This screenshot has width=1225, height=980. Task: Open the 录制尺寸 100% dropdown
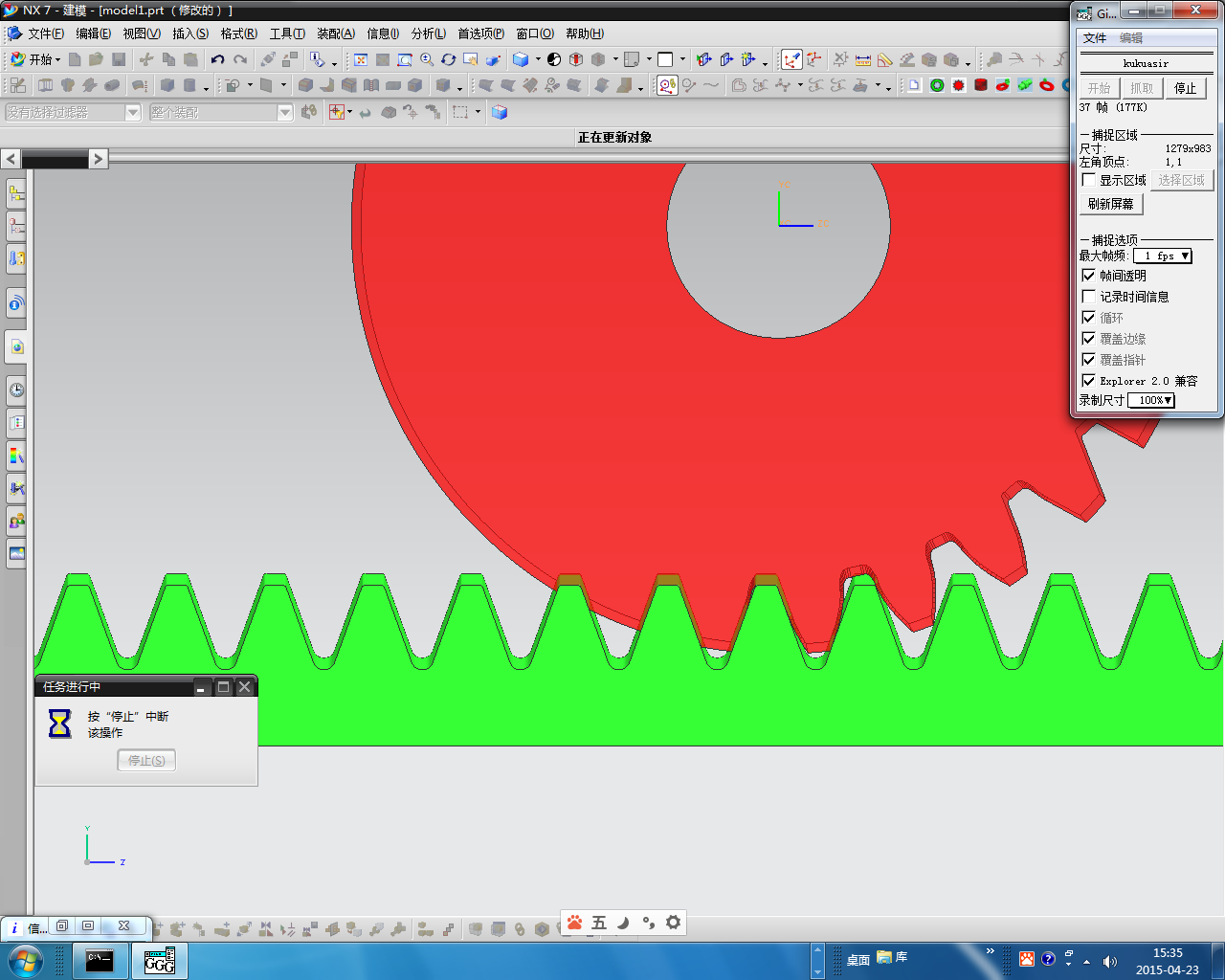pos(1151,400)
